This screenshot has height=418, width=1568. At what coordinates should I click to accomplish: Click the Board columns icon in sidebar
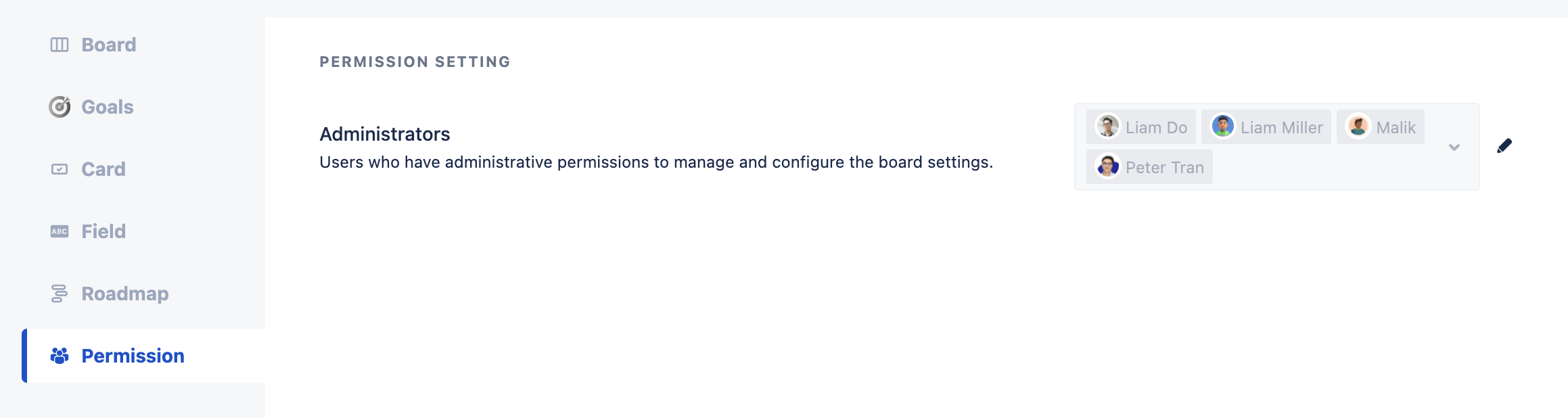coord(60,45)
